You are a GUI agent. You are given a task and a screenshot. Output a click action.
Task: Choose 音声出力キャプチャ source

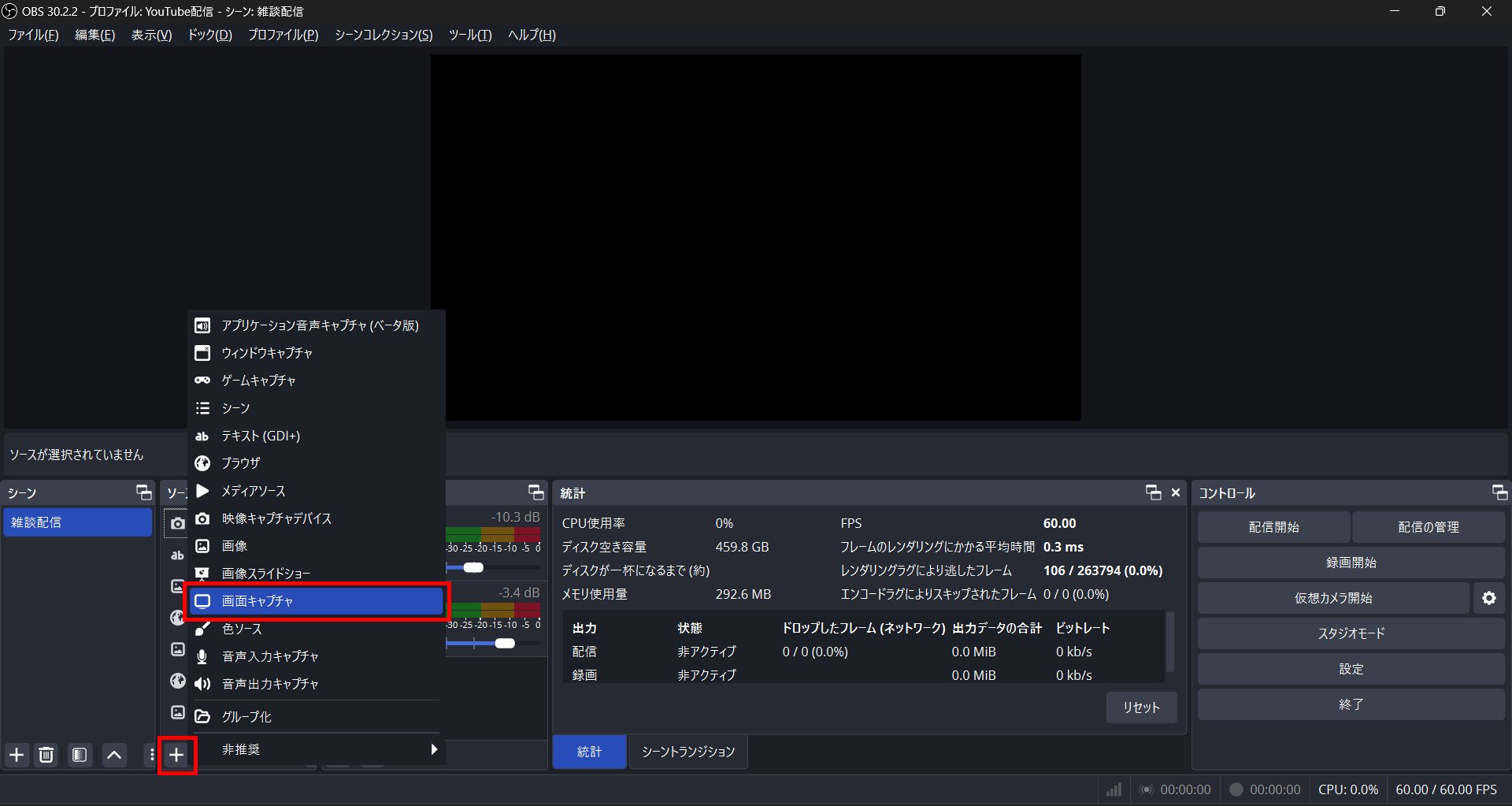[317, 684]
